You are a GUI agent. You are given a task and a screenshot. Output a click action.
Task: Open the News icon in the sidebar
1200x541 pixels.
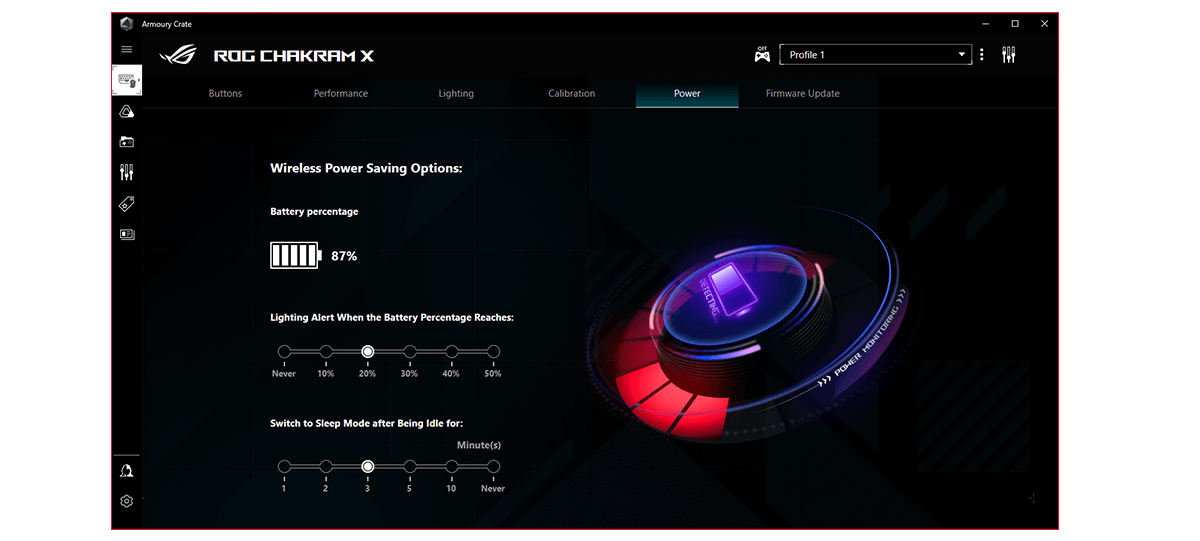(x=127, y=235)
